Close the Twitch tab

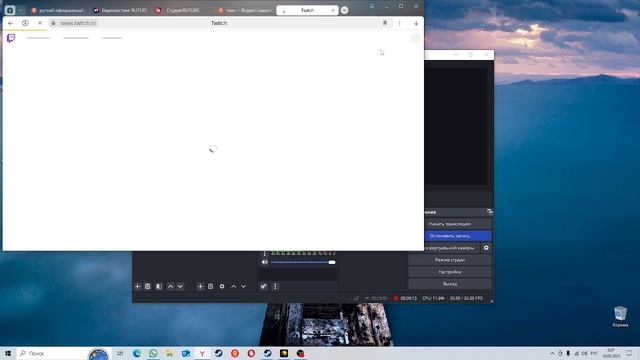(x=333, y=10)
